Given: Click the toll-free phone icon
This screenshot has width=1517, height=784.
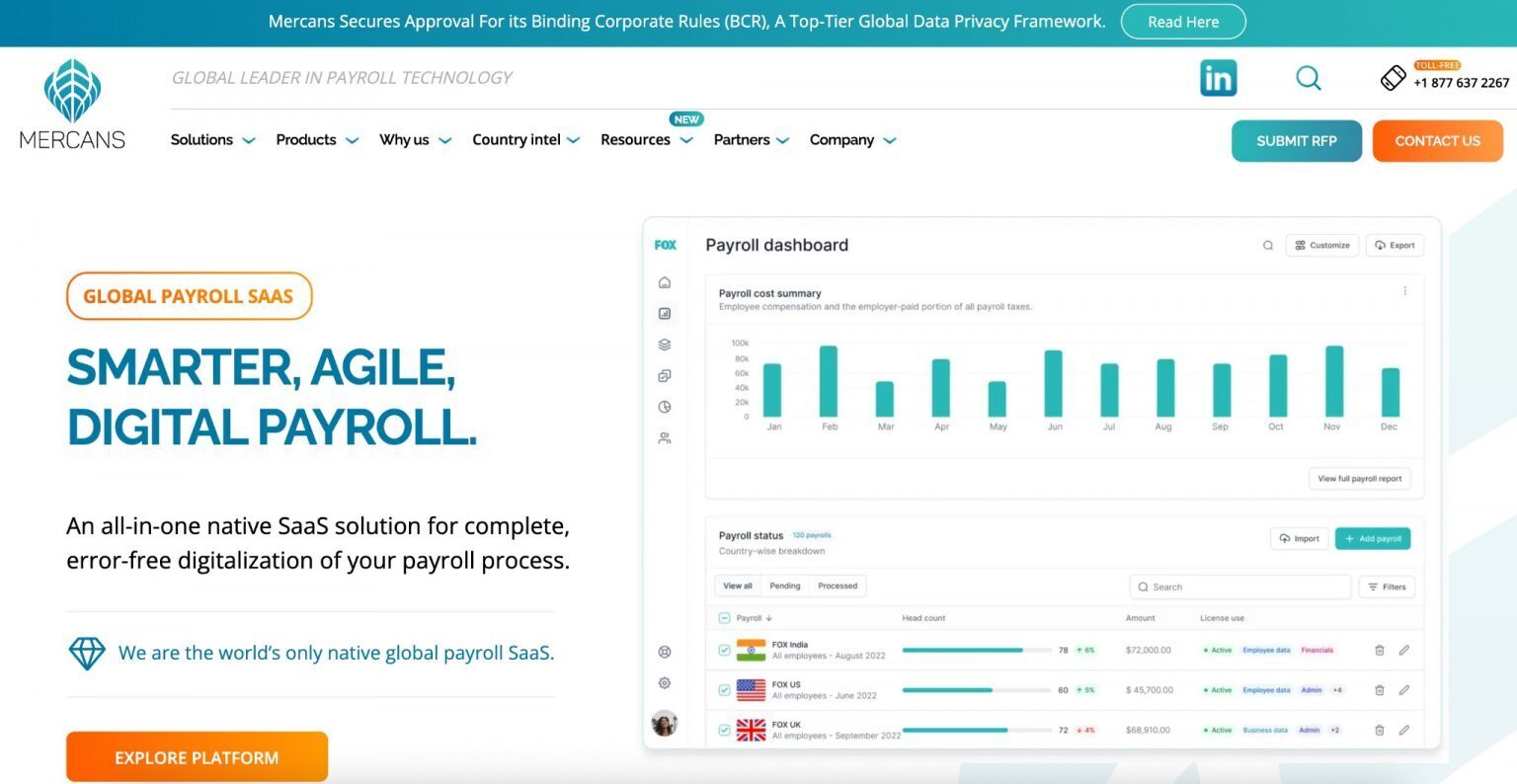Looking at the screenshot, I should point(1393,78).
